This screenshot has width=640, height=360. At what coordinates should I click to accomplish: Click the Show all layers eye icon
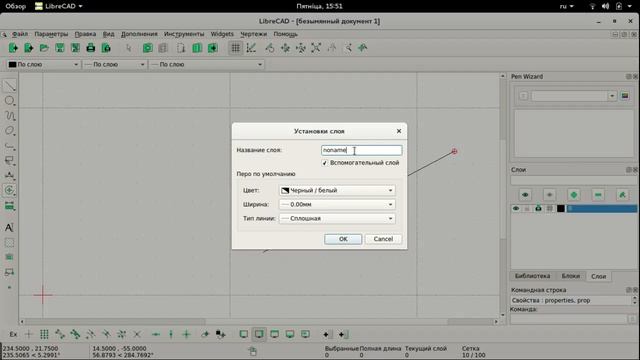525,195
